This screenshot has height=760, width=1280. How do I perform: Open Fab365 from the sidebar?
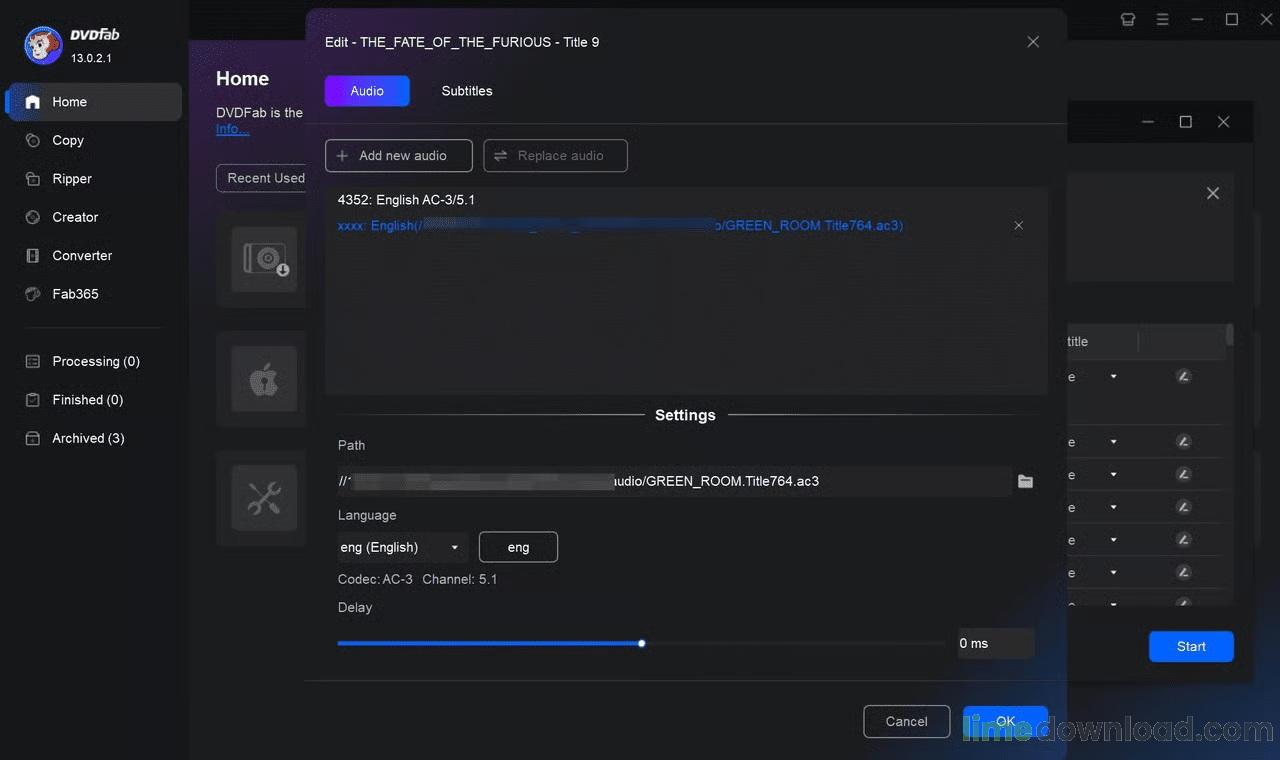tap(75, 294)
